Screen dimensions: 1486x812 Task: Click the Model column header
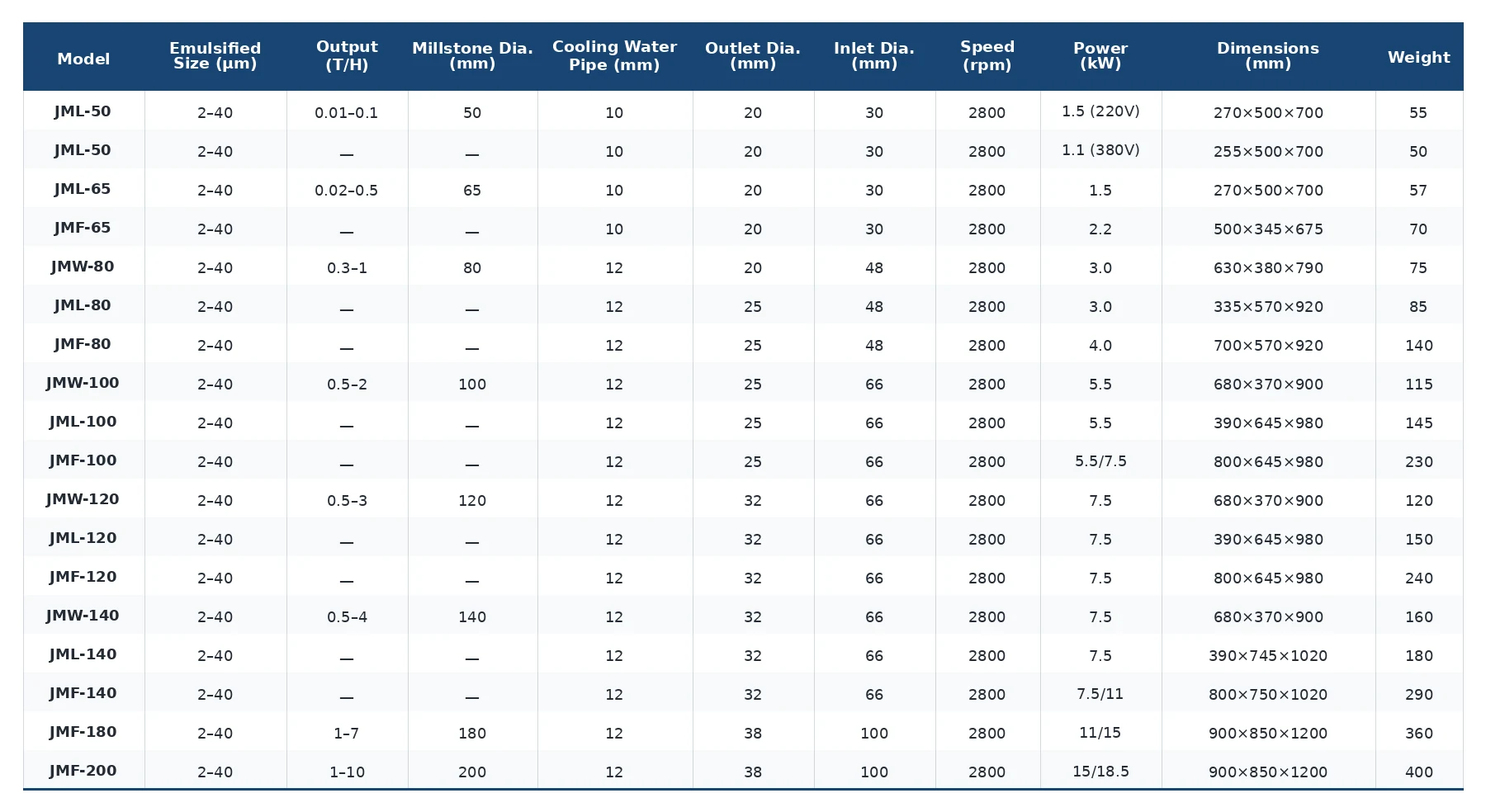coord(83,59)
